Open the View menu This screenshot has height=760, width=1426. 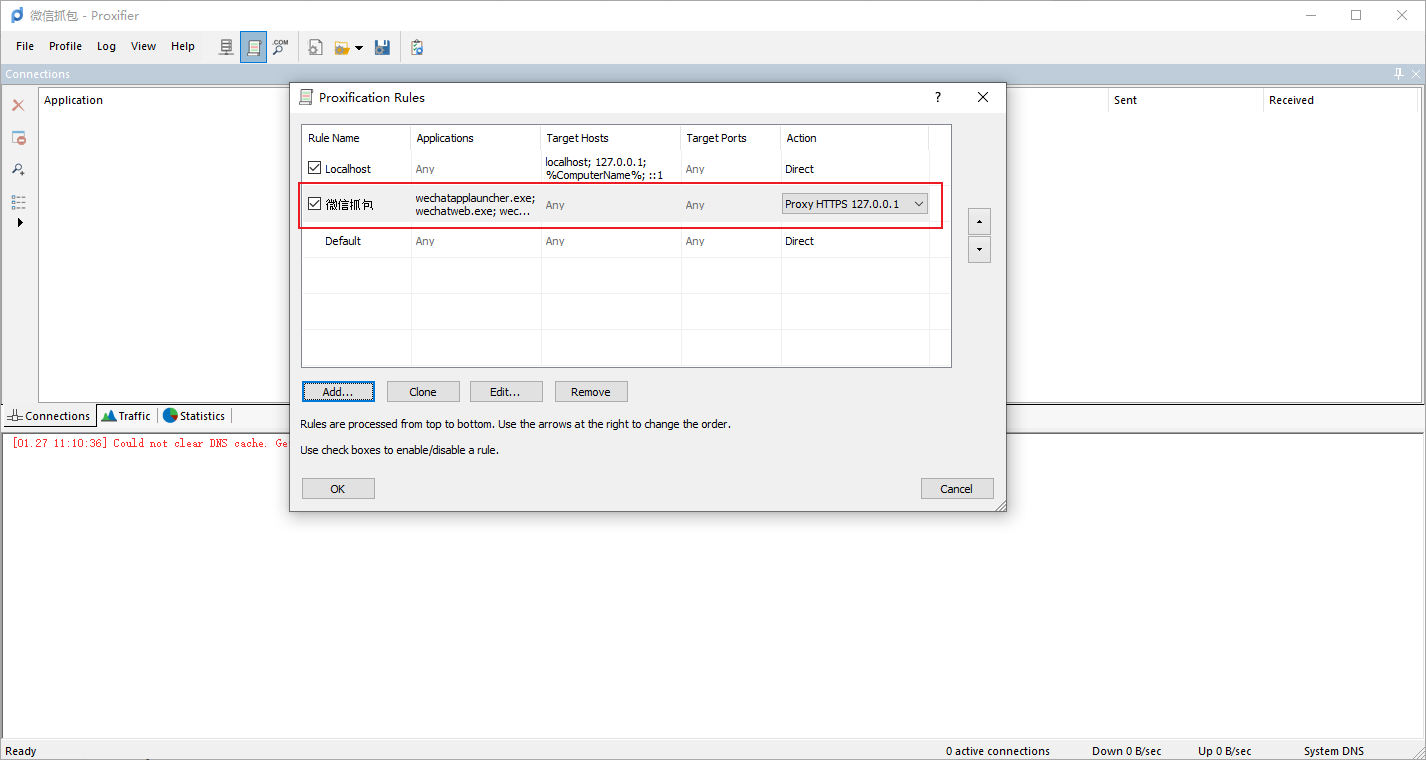pos(144,46)
